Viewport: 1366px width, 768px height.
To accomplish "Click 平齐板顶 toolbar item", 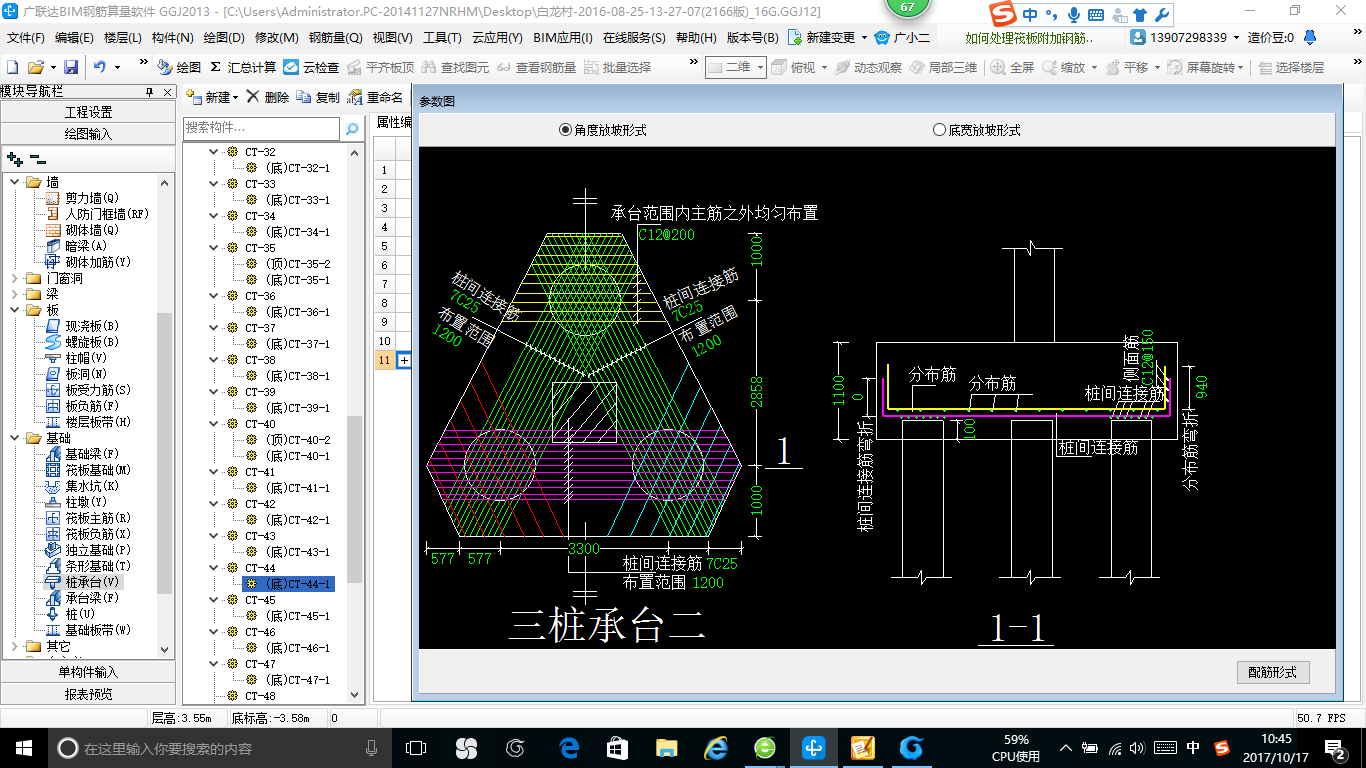I will (380, 67).
